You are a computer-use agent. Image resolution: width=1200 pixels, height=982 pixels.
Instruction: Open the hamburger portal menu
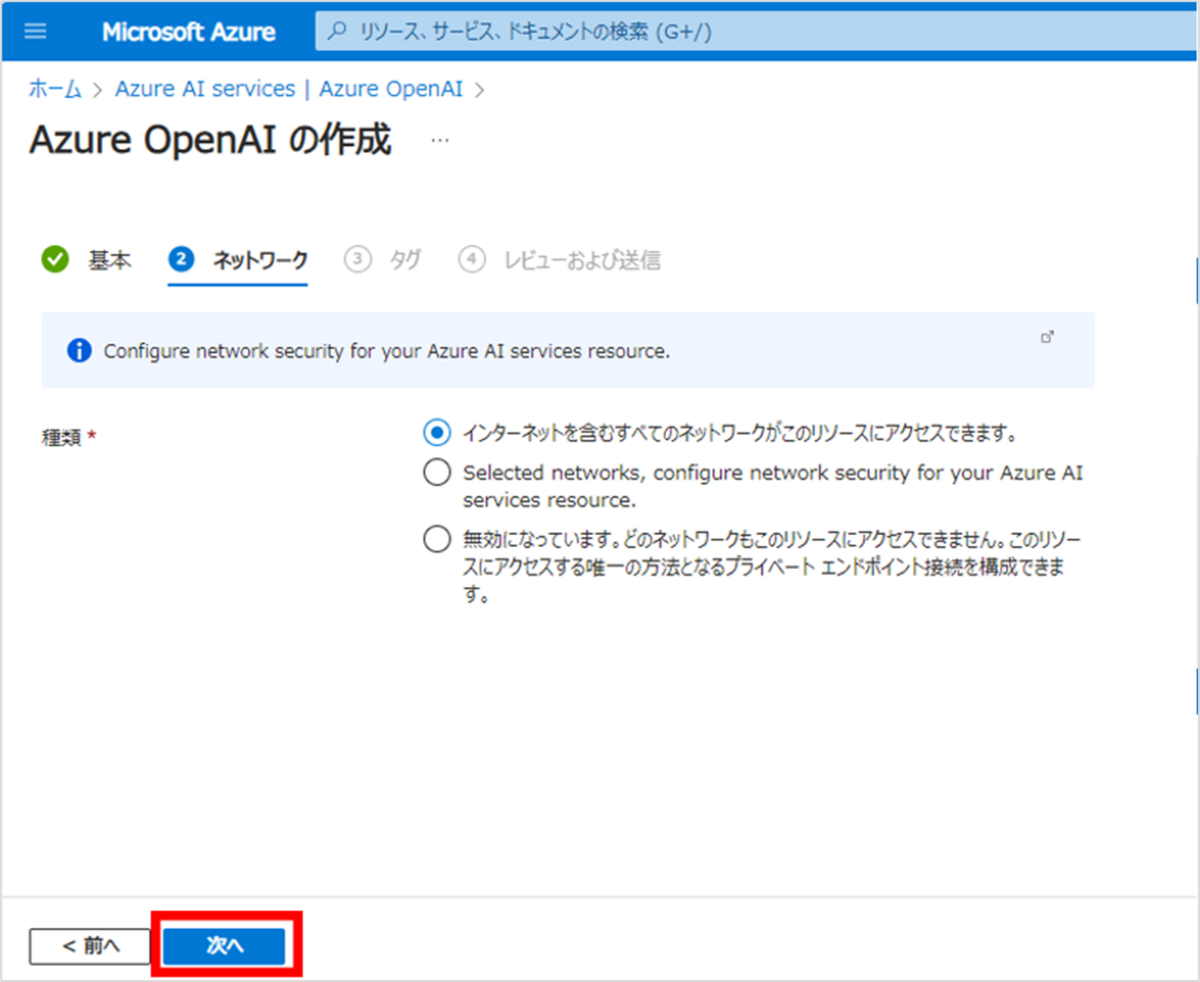click(35, 31)
